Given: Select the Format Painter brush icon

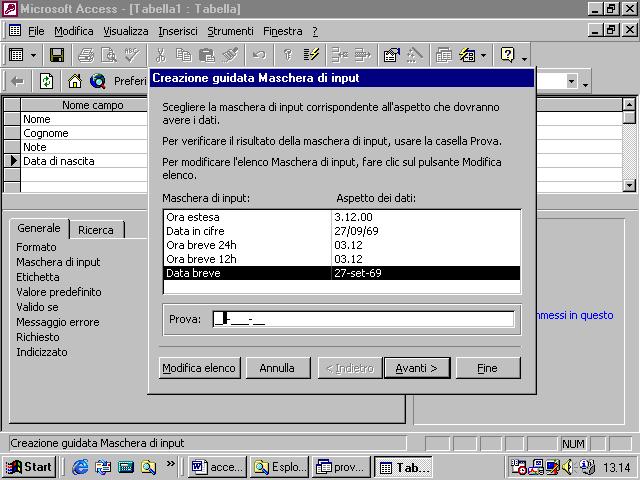Looking at the screenshot, I should click(x=230, y=55).
